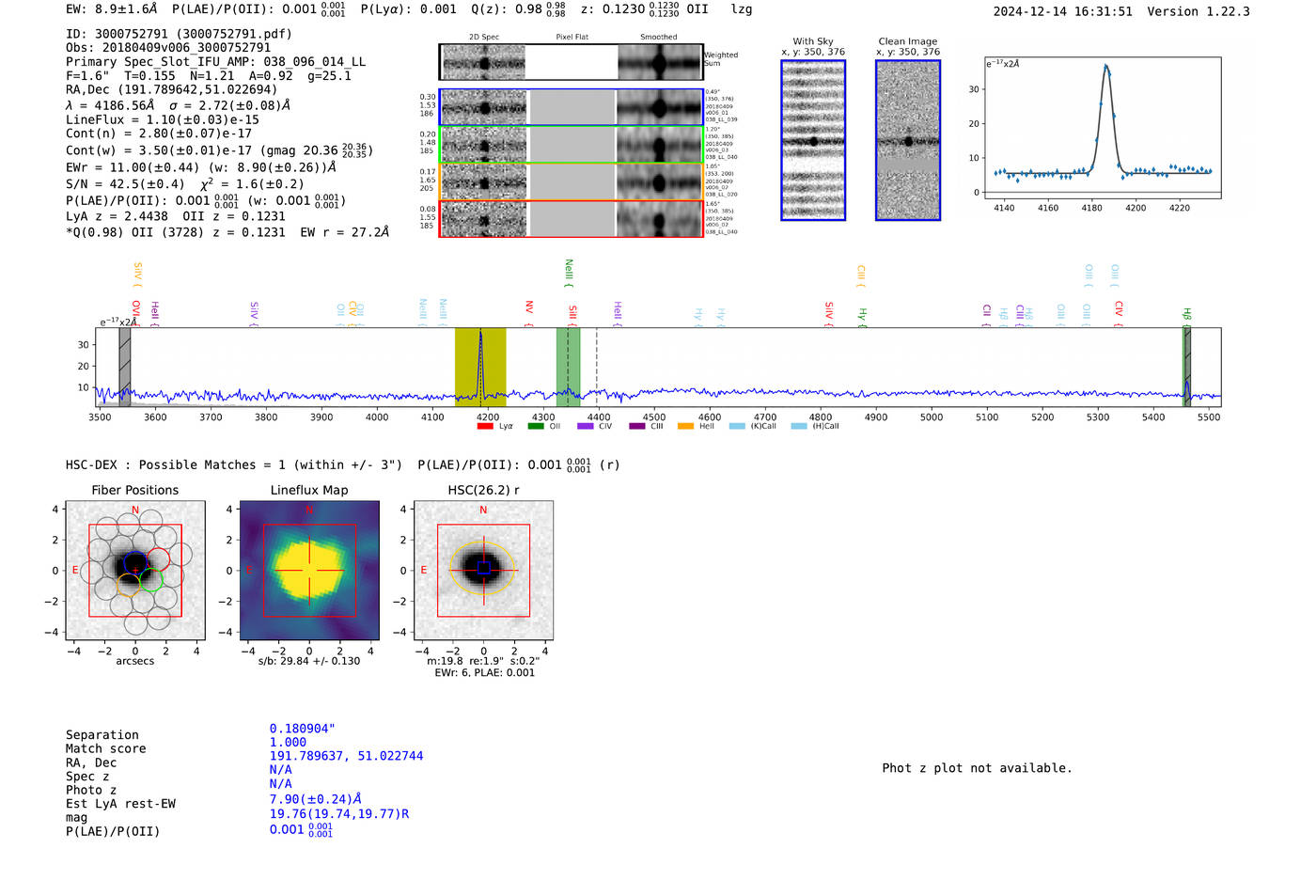Click the yellow highlighted band in the spectrum
The width and height of the screenshot is (1316, 896).
[480, 367]
